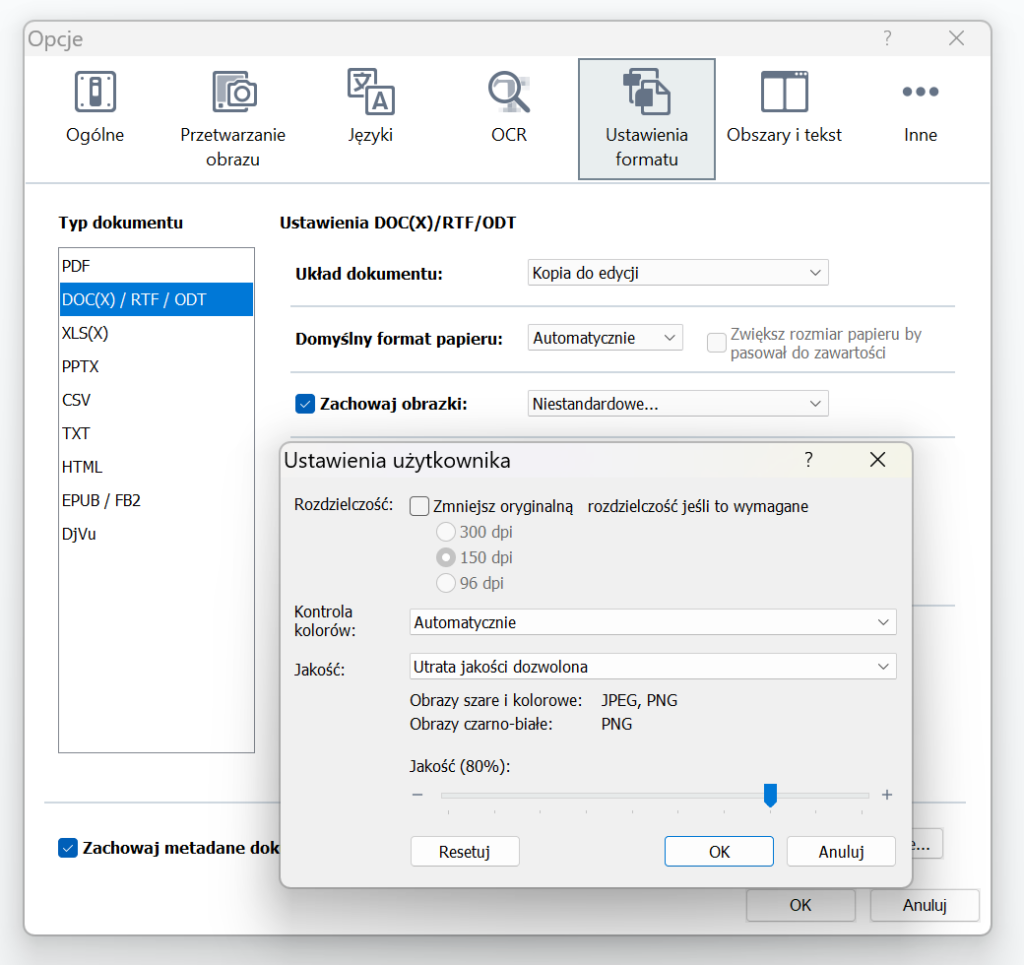Enable Zmniejsz oryginalną rozdzielczość checkbox
Screen dimensions: 1024x965
pos(420,507)
